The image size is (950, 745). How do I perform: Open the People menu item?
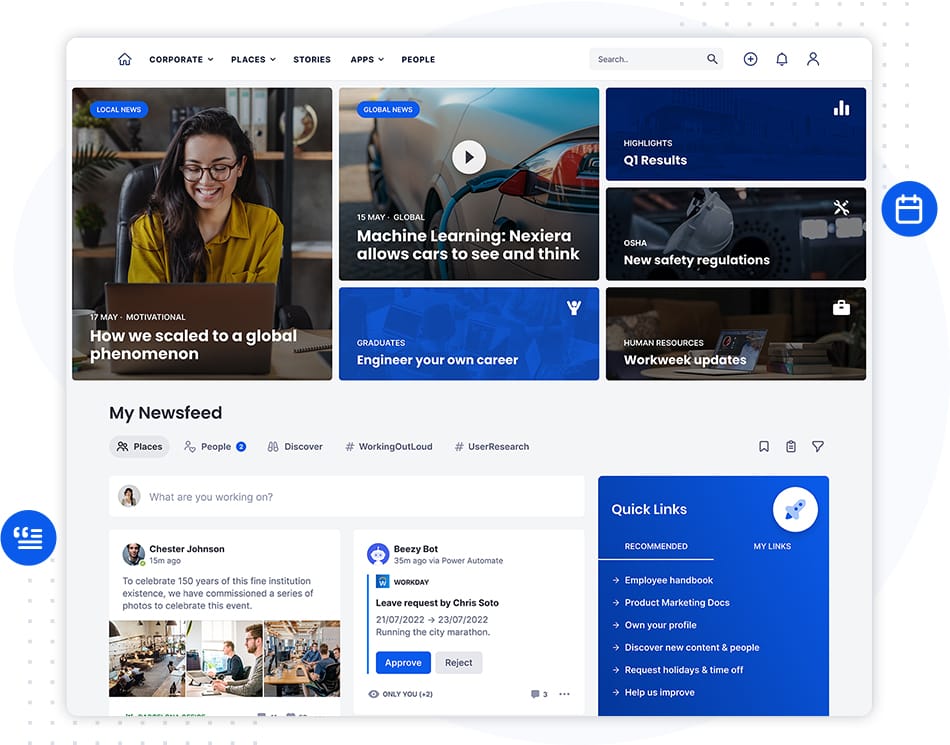(418, 59)
